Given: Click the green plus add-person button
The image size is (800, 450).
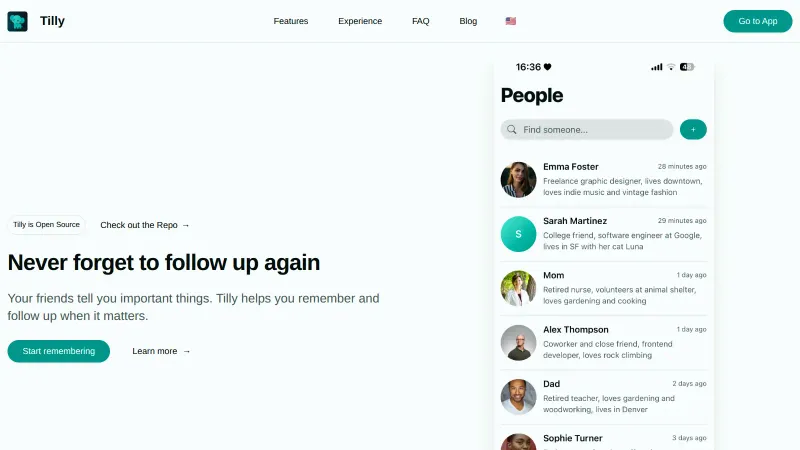Looking at the screenshot, I should tap(693, 130).
